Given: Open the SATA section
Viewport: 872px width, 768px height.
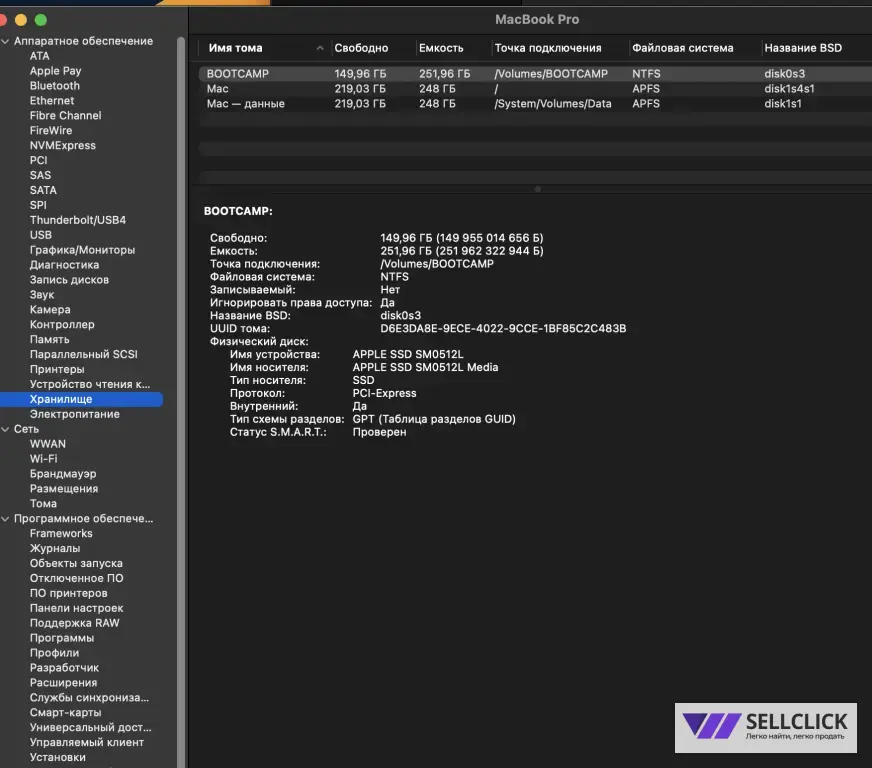Looking at the screenshot, I should tap(43, 190).
